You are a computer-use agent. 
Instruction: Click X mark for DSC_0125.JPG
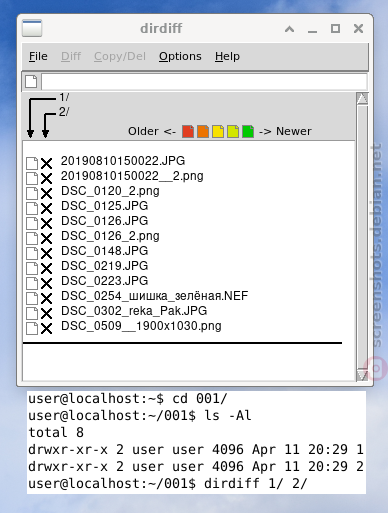tap(47, 209)
